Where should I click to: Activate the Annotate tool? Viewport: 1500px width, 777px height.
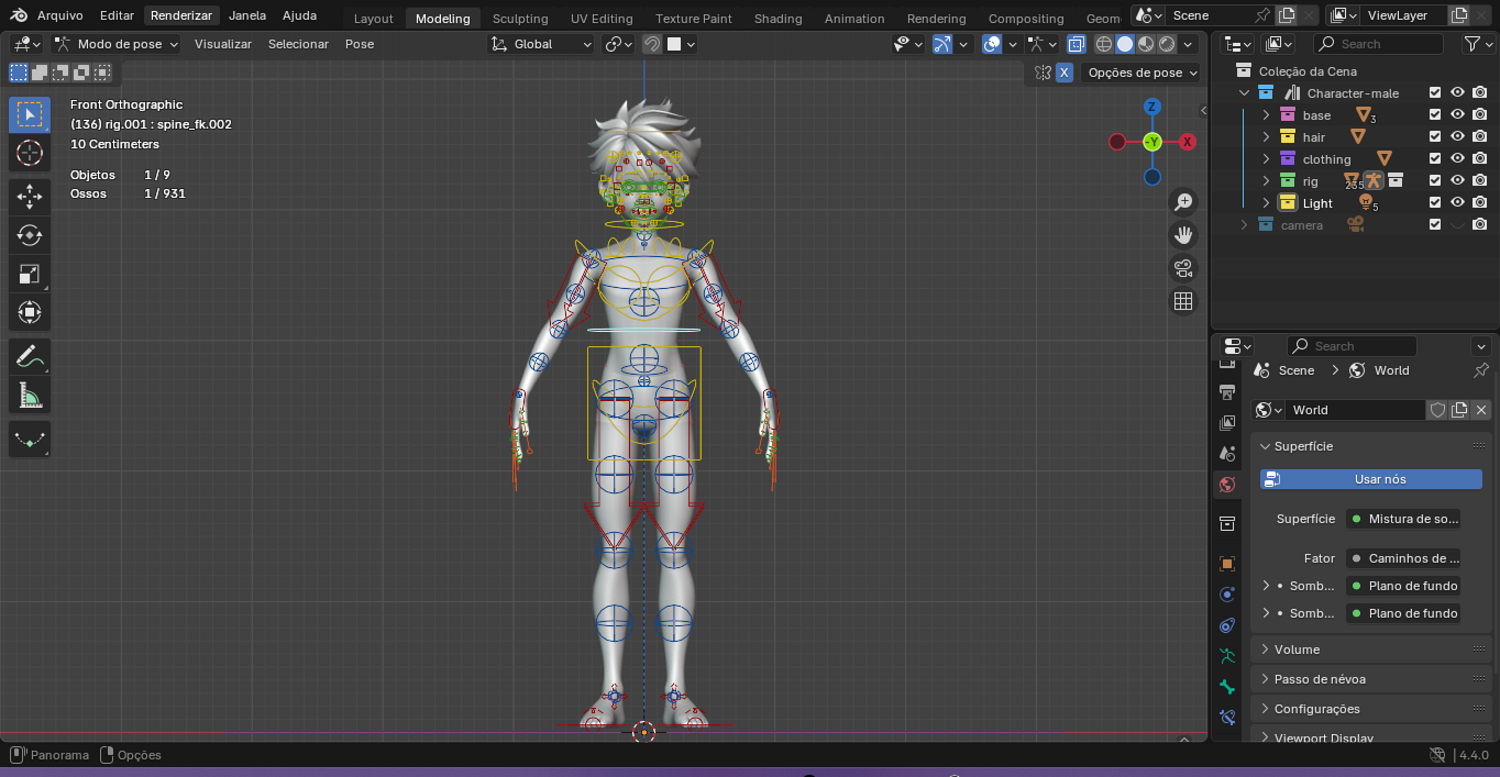[29, 356]
